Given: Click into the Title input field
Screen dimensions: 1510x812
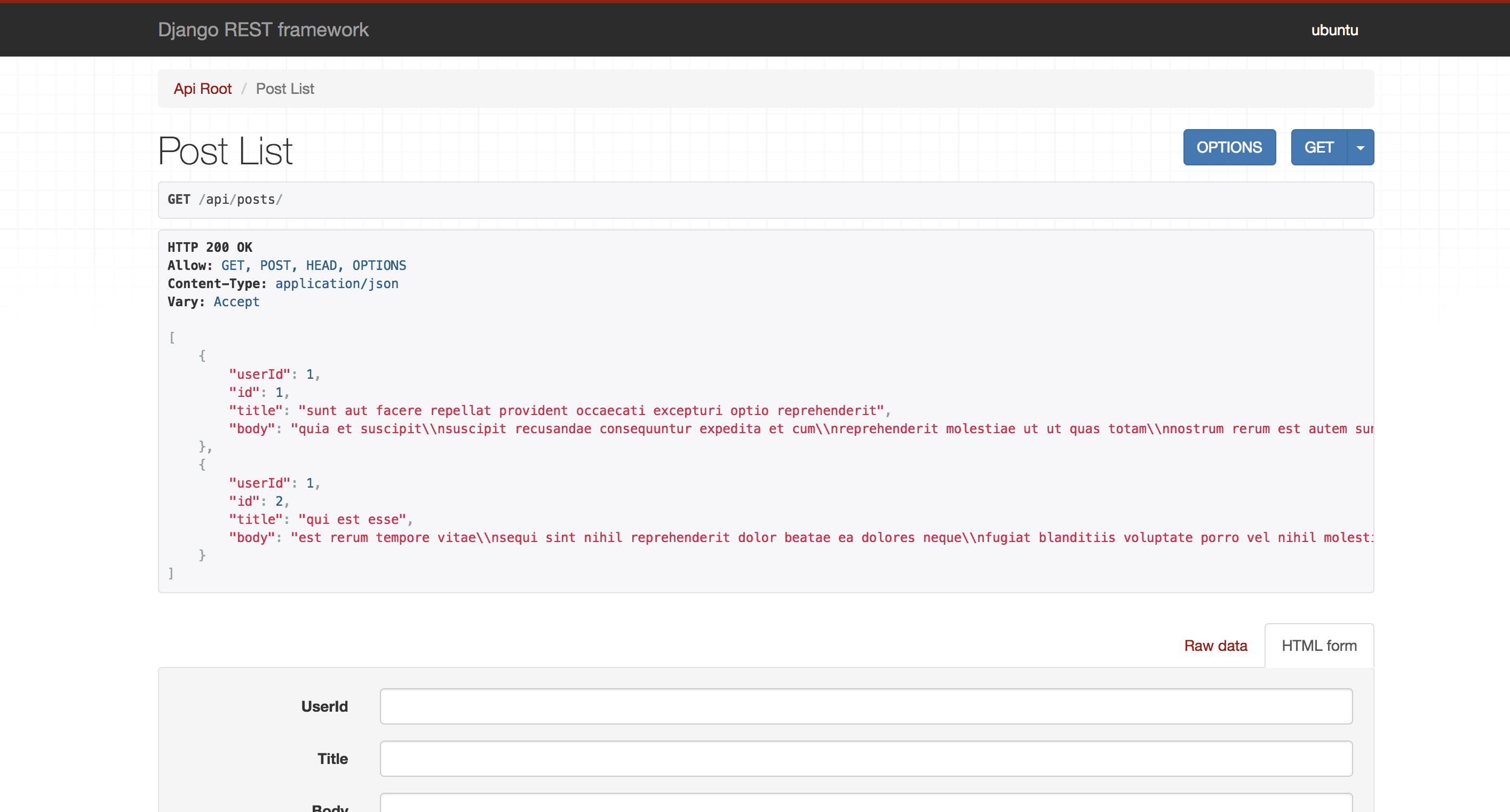Looking at the screenshot, I should click(866, 759).
